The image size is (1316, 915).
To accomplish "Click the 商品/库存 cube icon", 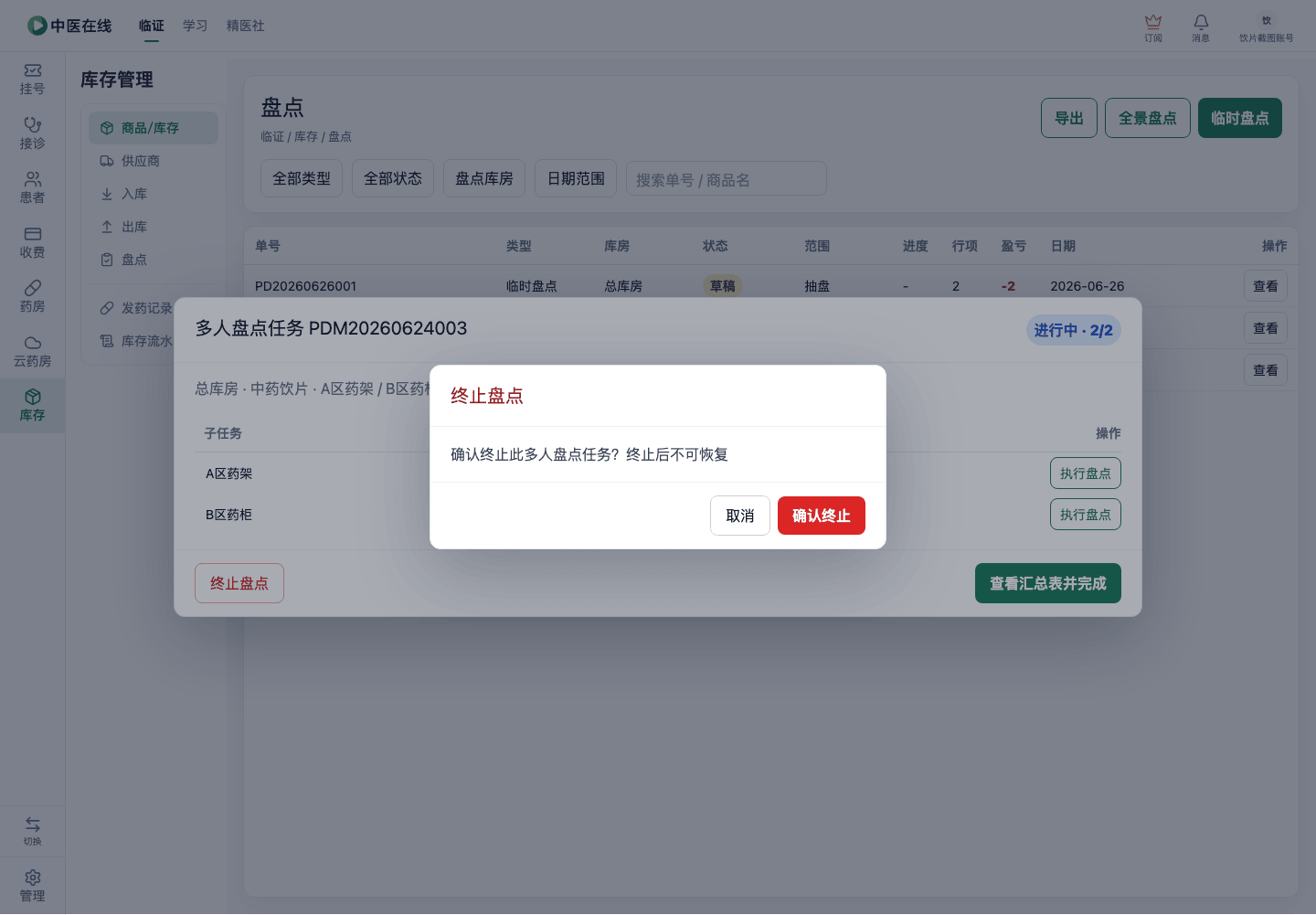I will click(107, 128).
